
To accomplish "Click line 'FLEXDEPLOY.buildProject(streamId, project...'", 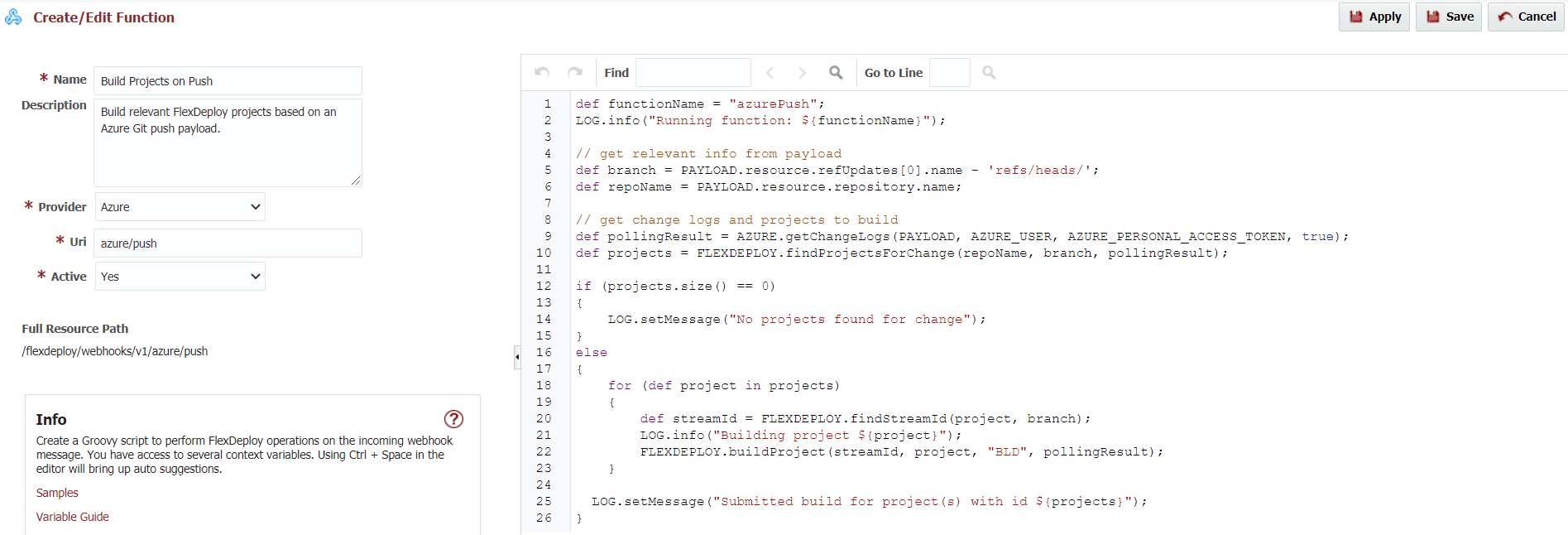I will [902, 451].
